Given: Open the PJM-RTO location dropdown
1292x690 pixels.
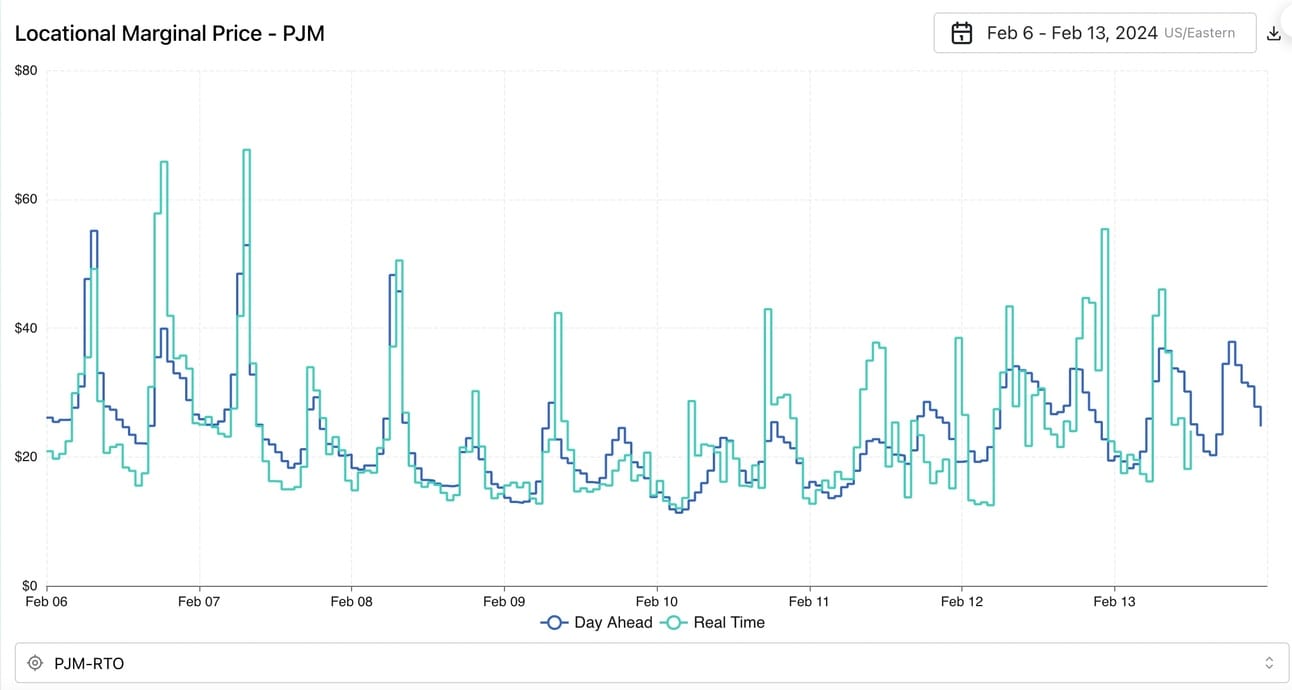Looking at the screenshot, I should pyautogui.click(x=646, y=663).
